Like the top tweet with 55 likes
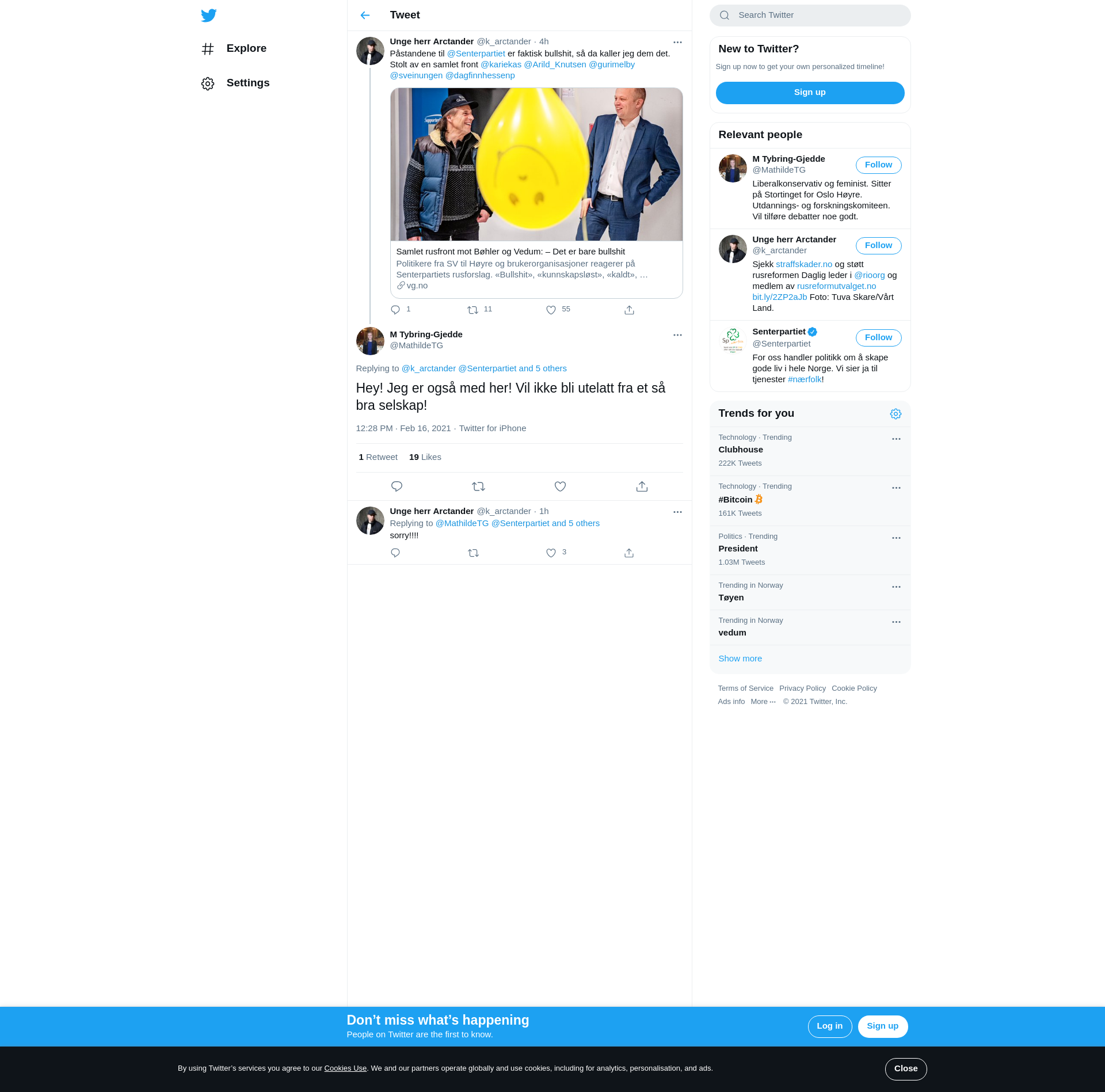Image resolution: width=1105 pixels, height=1092 pixels. [551, 310]
